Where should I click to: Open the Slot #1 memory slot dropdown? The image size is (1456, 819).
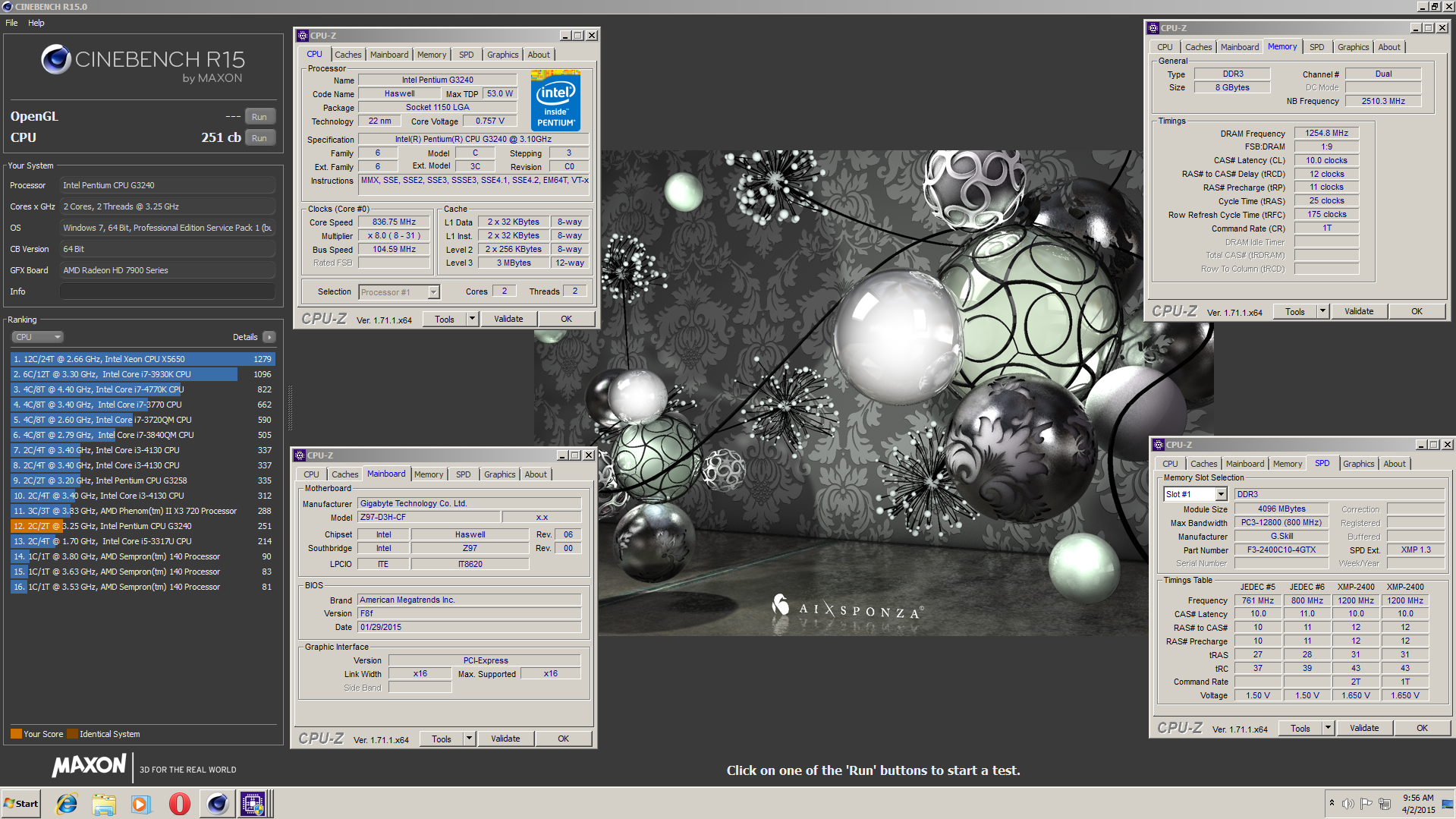pyautogui.click(x=1222, y=494)
